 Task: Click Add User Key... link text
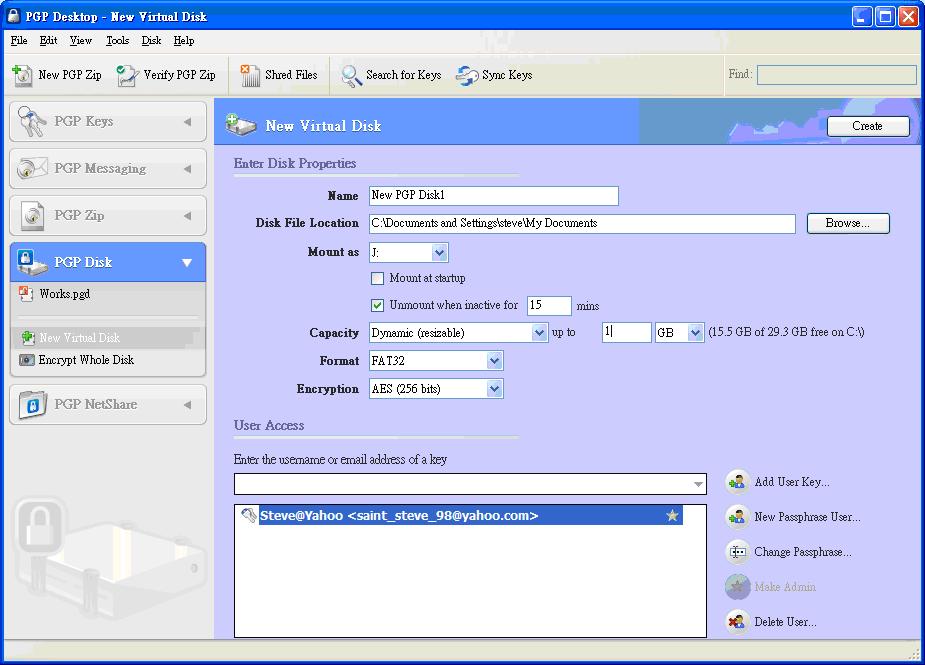pyautogui.click(x=792, y=482)
